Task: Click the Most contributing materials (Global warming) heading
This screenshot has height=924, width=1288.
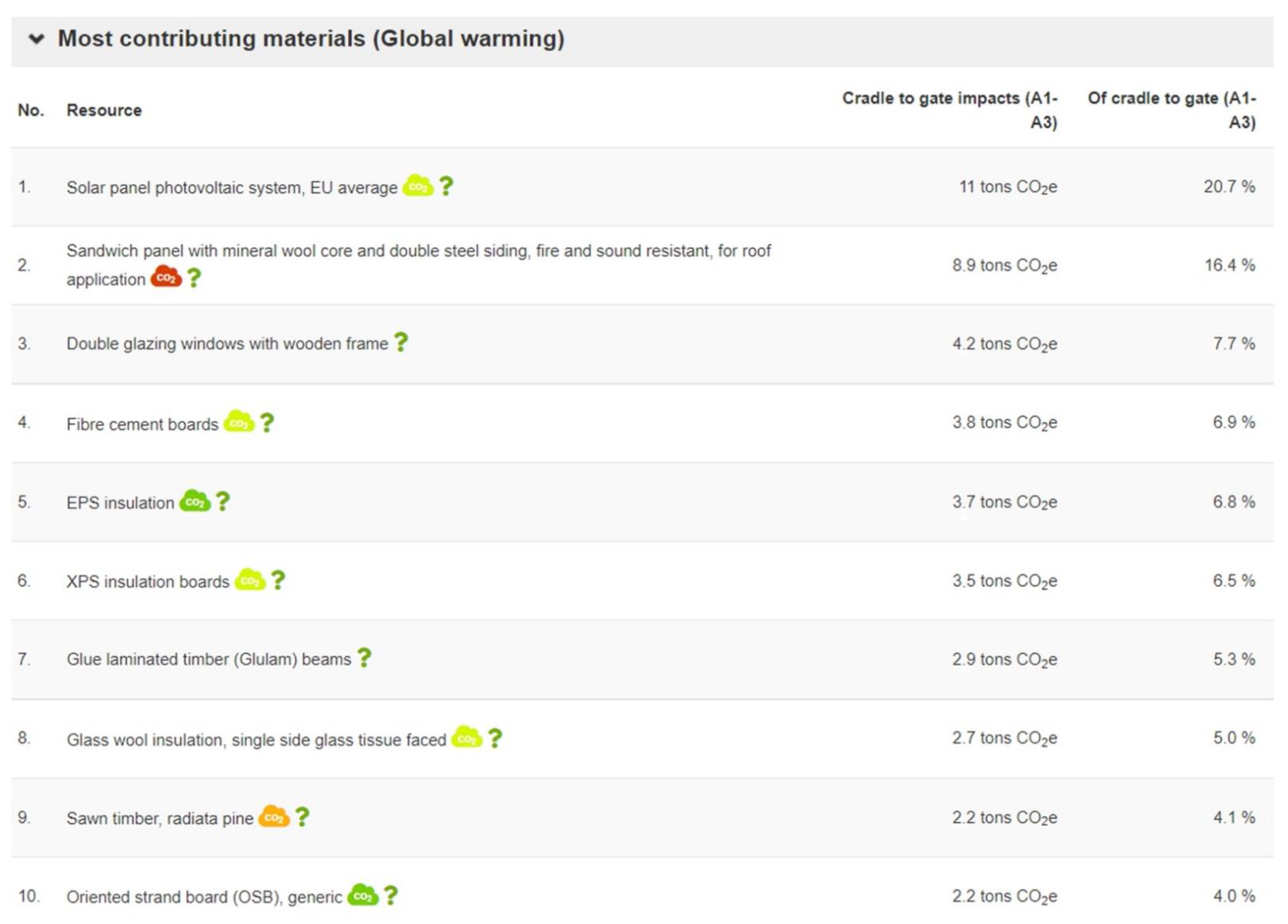Action: coord(311,39)
